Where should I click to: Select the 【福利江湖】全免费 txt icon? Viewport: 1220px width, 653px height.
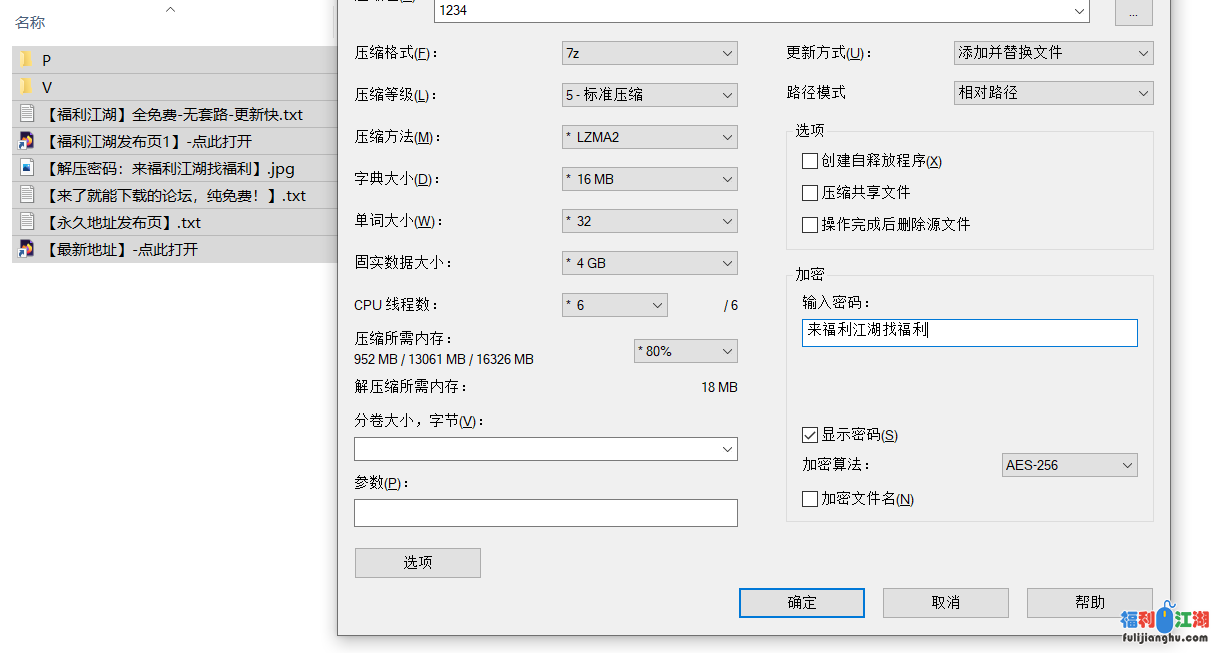tap(24, 113)
